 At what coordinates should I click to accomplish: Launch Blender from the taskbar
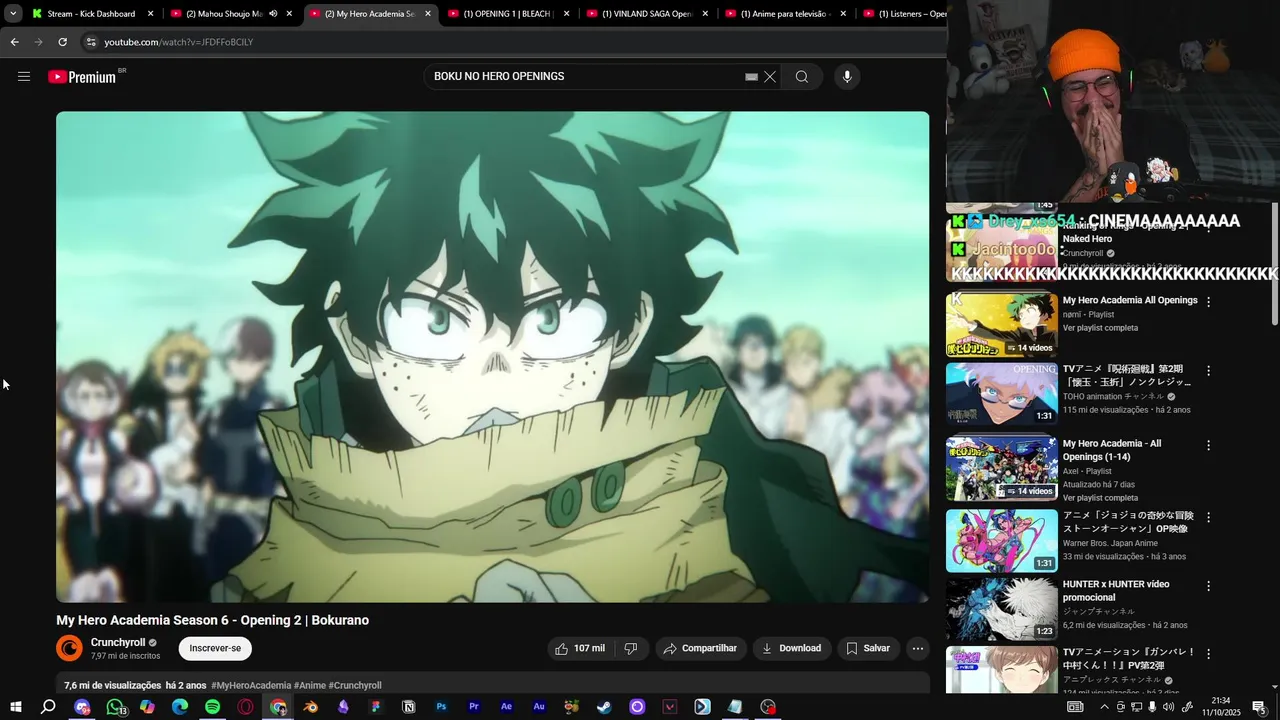pos(311,707)
